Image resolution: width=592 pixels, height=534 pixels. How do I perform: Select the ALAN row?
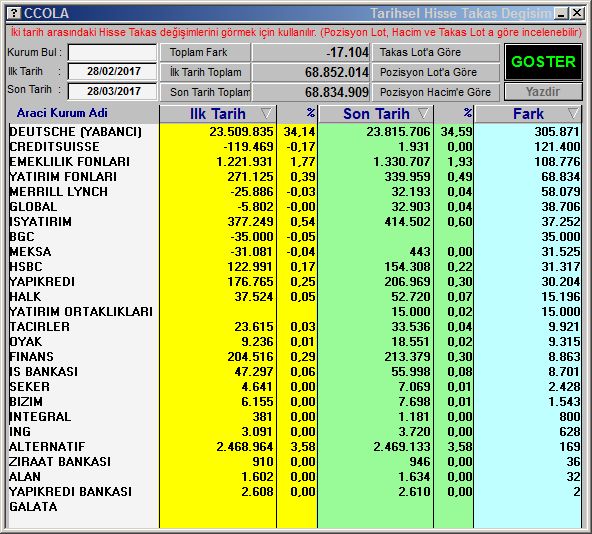point(294,477)
